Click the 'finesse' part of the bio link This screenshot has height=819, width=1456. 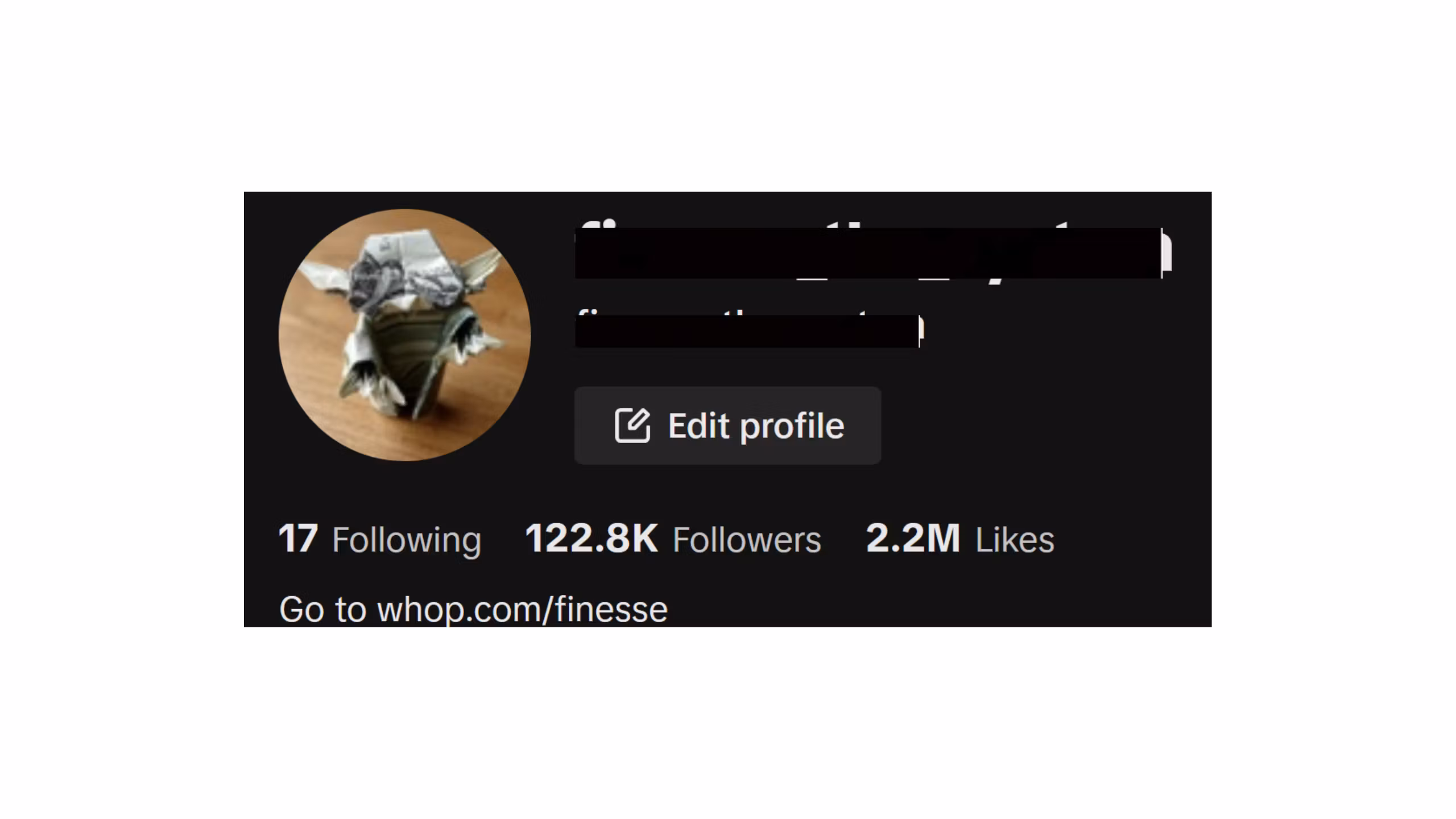611,610
